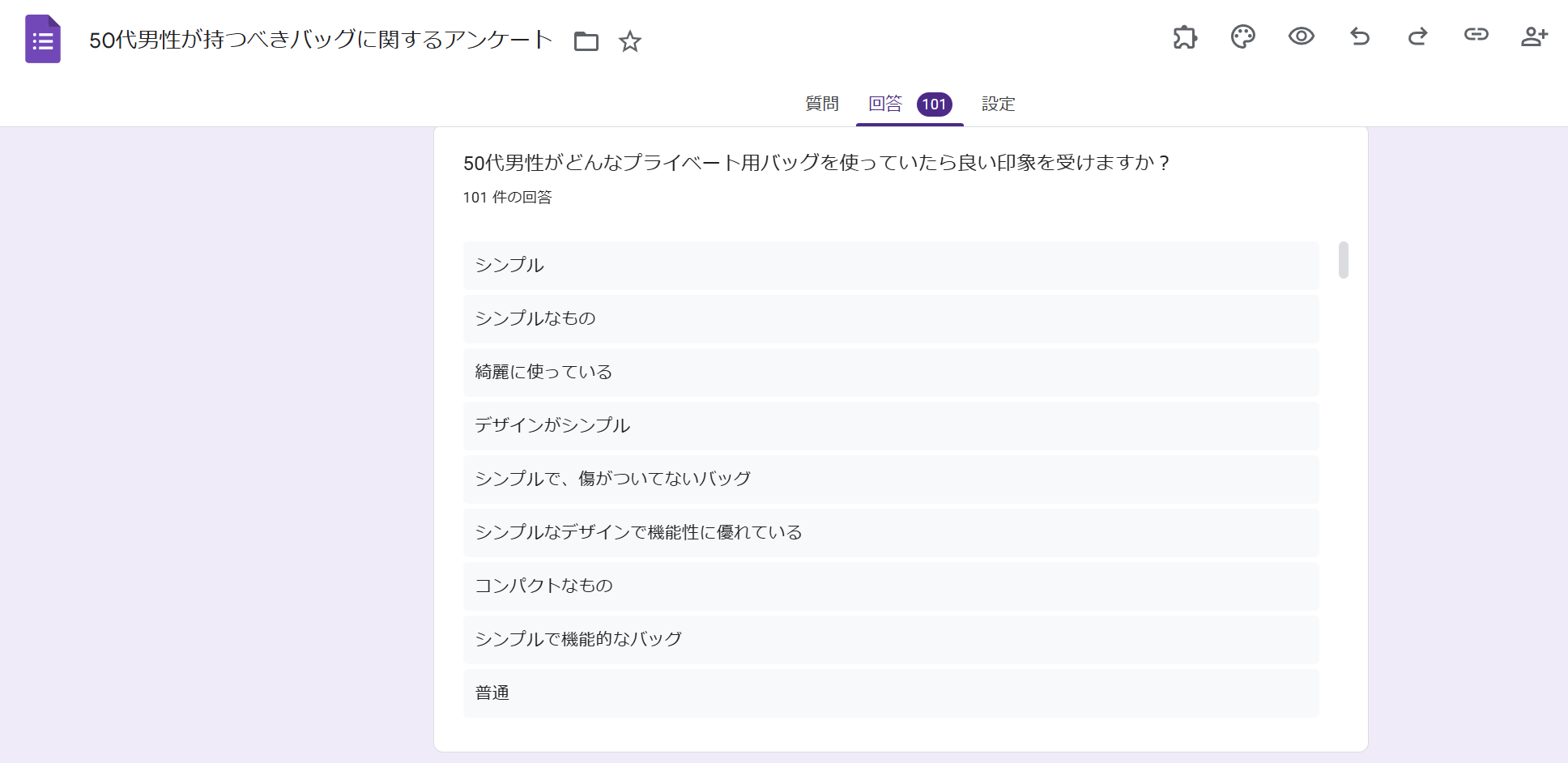Star this form

coord(630,41)
